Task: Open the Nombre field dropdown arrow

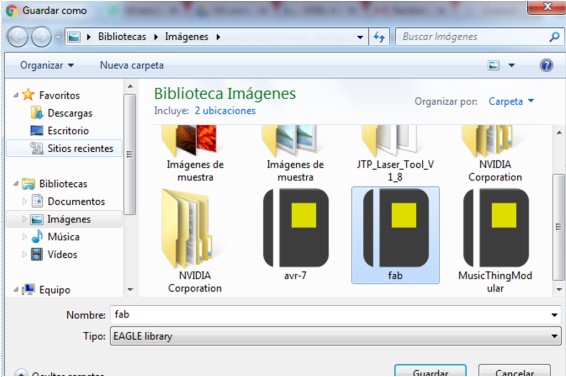Action: pyautogui.click(x=555, y=315)
